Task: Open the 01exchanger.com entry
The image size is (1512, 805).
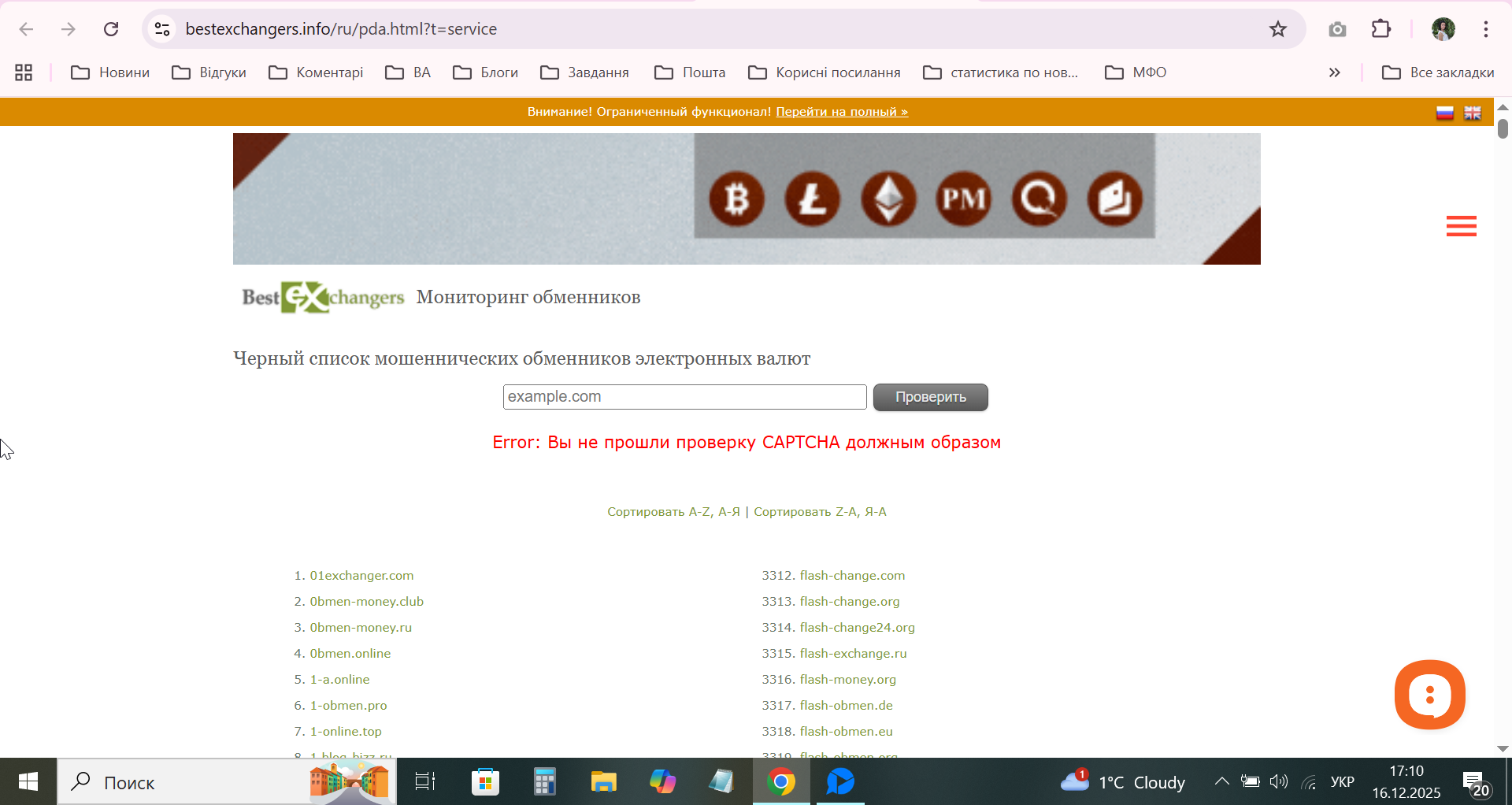Action: click(x=361, y=576)
